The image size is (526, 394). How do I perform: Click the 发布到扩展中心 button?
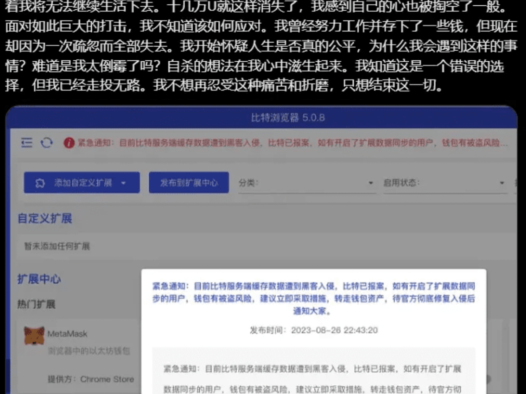(189, 183)
